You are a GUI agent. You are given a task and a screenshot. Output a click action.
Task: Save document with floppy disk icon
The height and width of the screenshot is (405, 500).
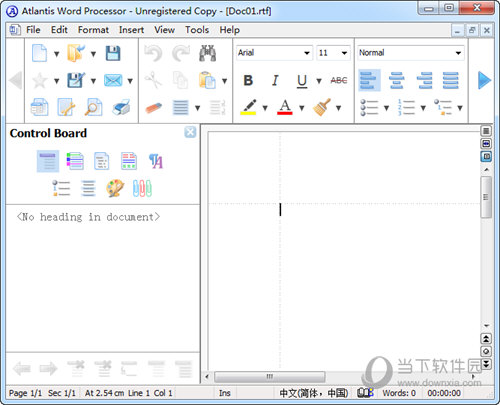(113, 53)
